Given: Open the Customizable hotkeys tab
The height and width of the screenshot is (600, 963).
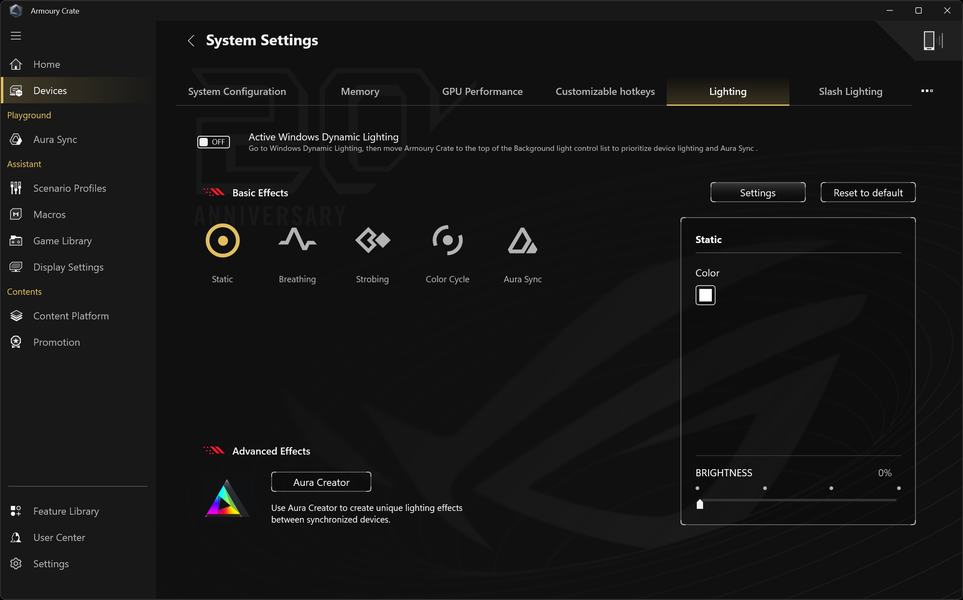Looking at the screenshot, I should (x=605, y=92).
